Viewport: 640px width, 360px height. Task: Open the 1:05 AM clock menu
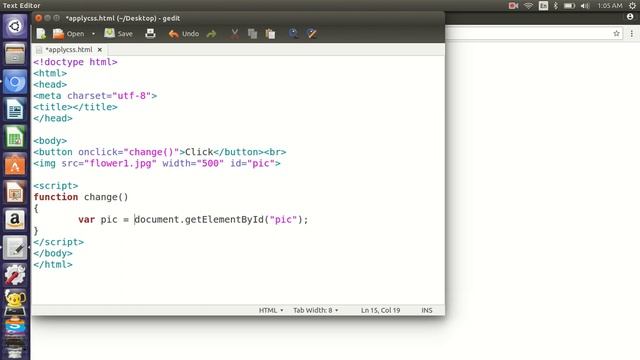(x=610, y=6)
